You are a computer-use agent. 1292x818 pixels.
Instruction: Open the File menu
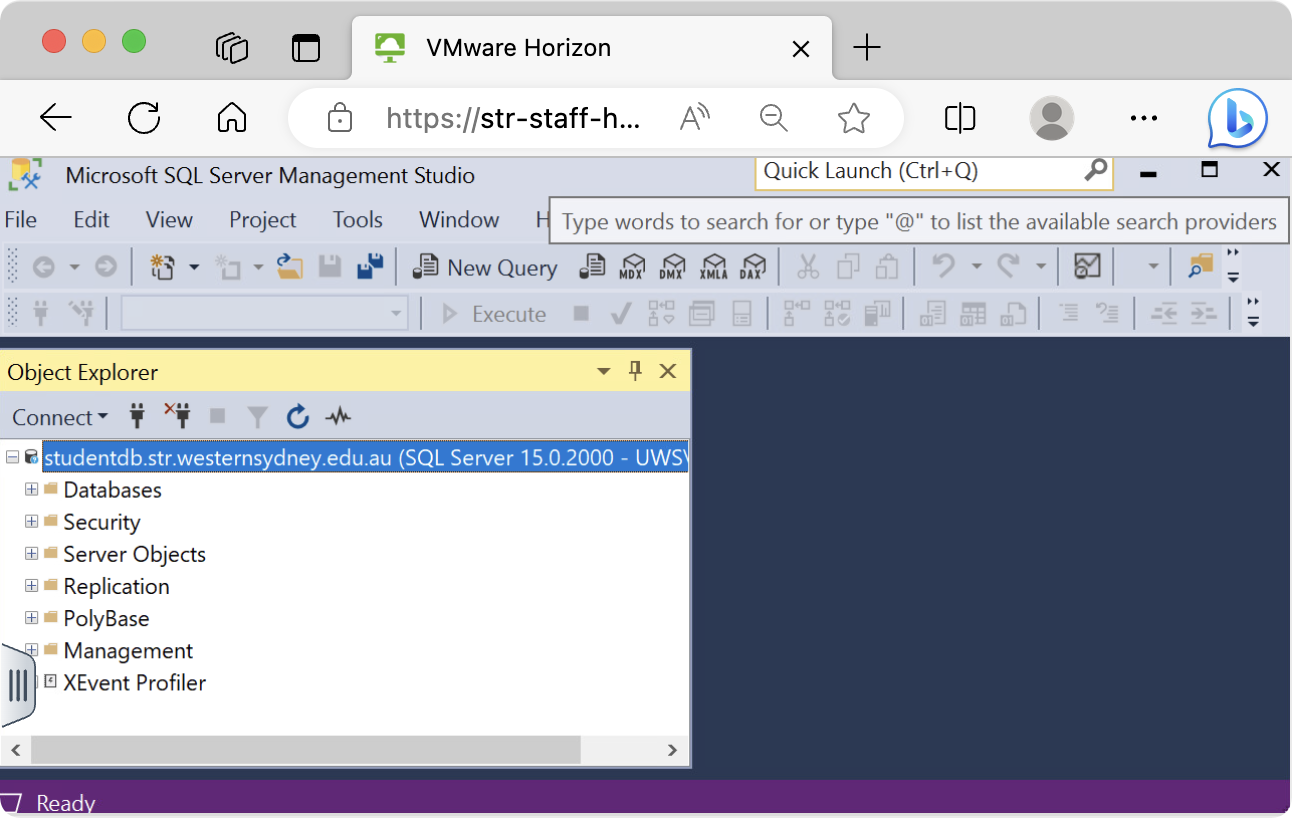click(21, 219)
